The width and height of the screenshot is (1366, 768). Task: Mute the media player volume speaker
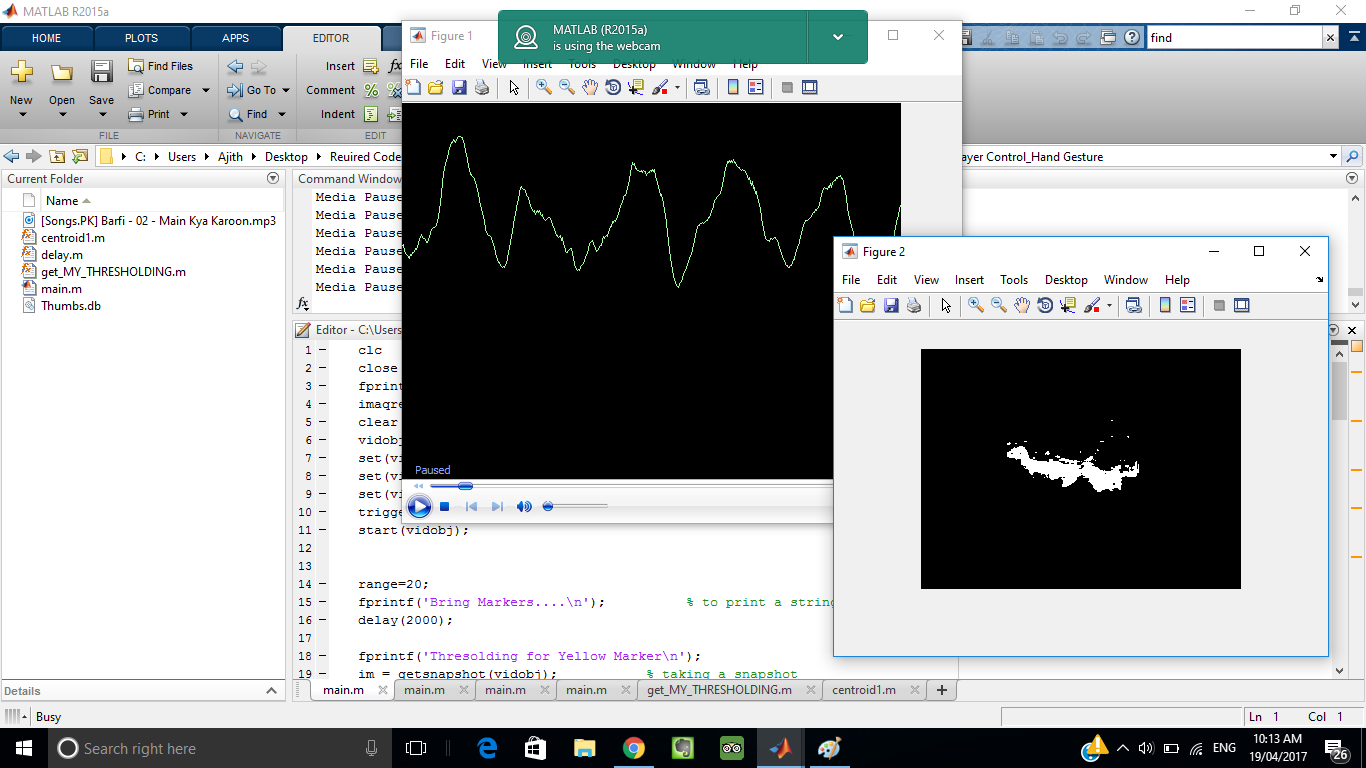point(524,507)
